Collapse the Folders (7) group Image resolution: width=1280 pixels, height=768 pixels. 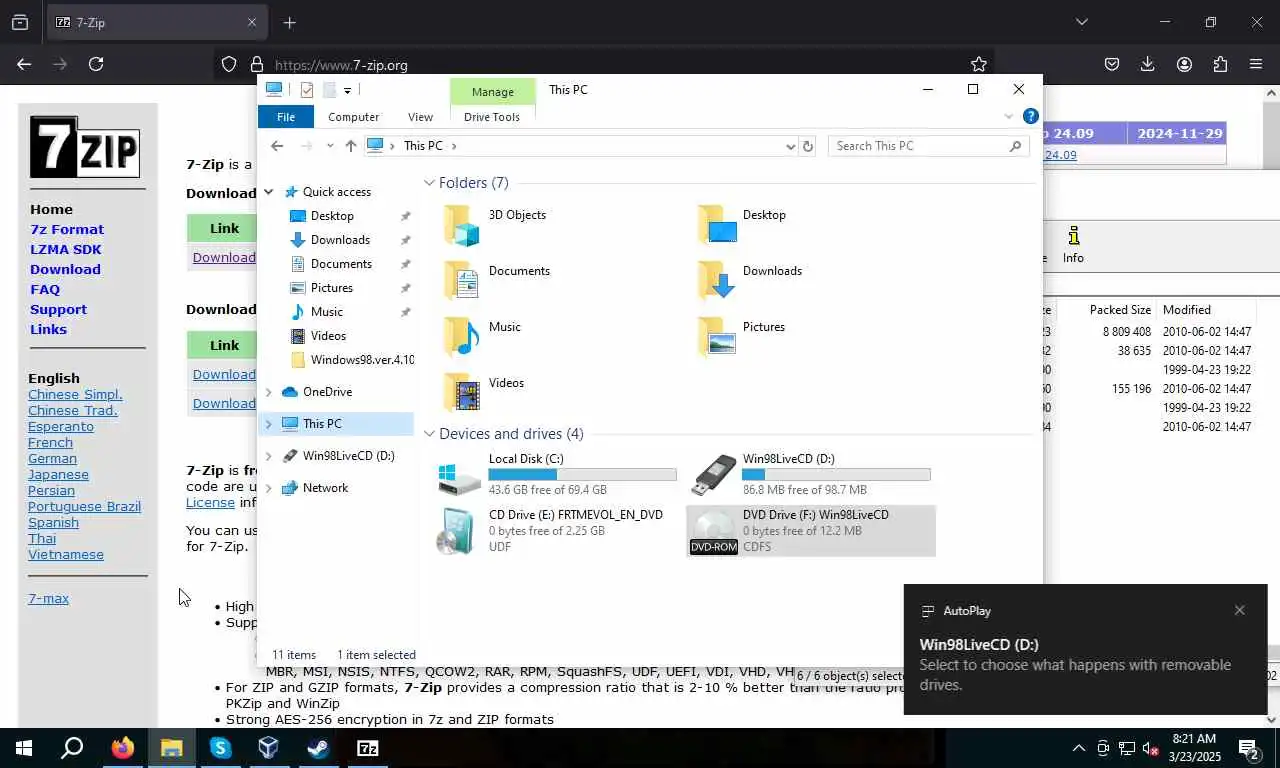coord(429,183)
